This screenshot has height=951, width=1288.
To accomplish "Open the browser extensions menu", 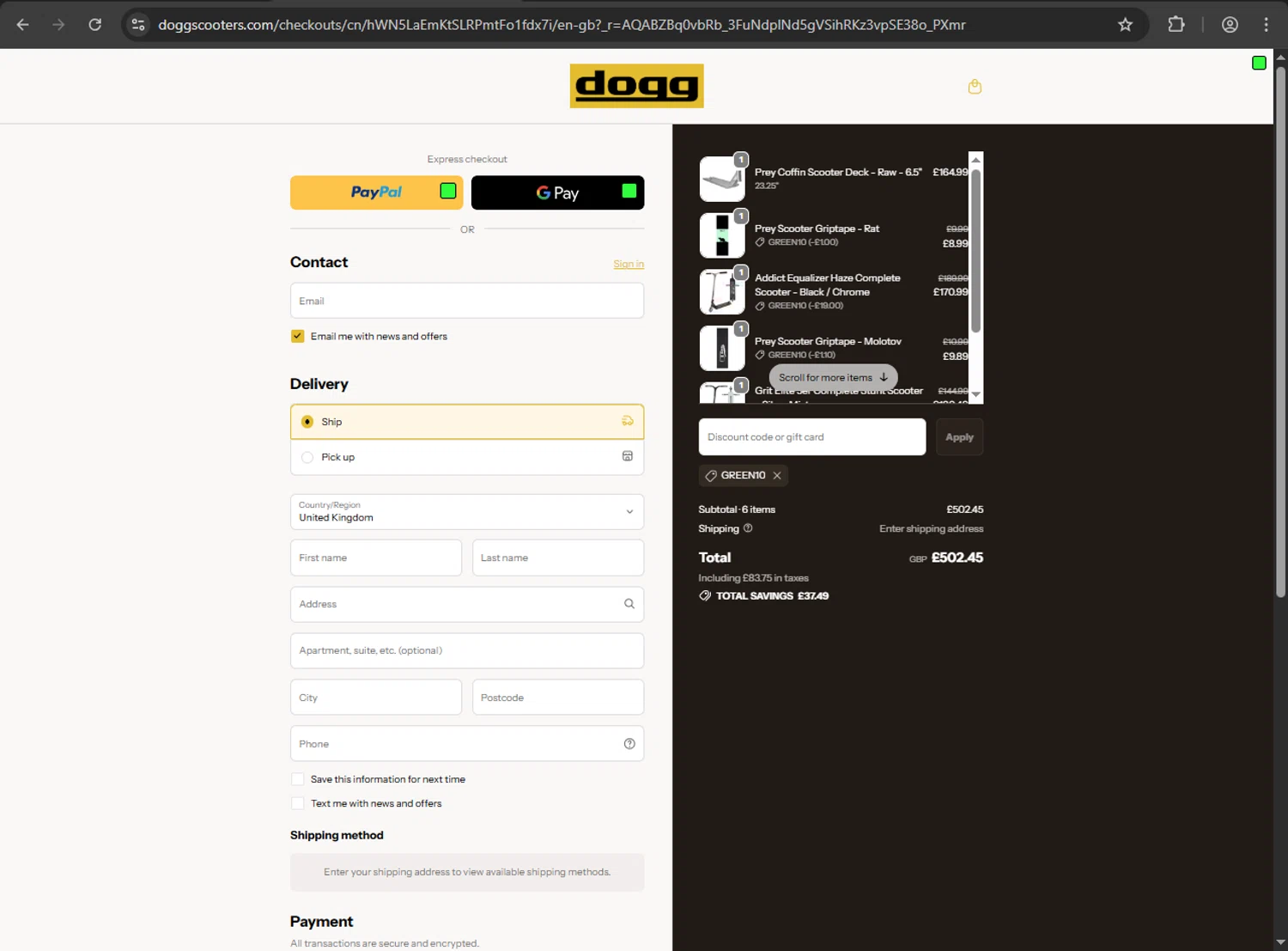I will click(1176, 25).
